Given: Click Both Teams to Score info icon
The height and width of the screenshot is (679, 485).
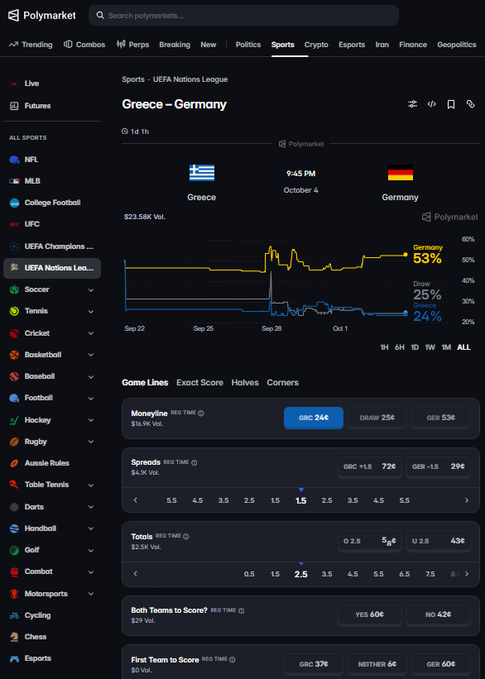Looking at the screenshot, I should coord(241,611).
